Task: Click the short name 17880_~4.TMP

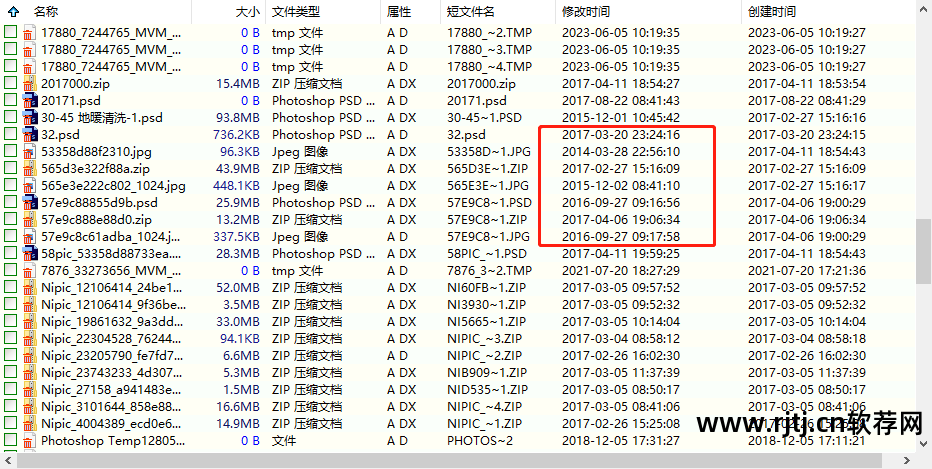Action: tap(489, 67)
